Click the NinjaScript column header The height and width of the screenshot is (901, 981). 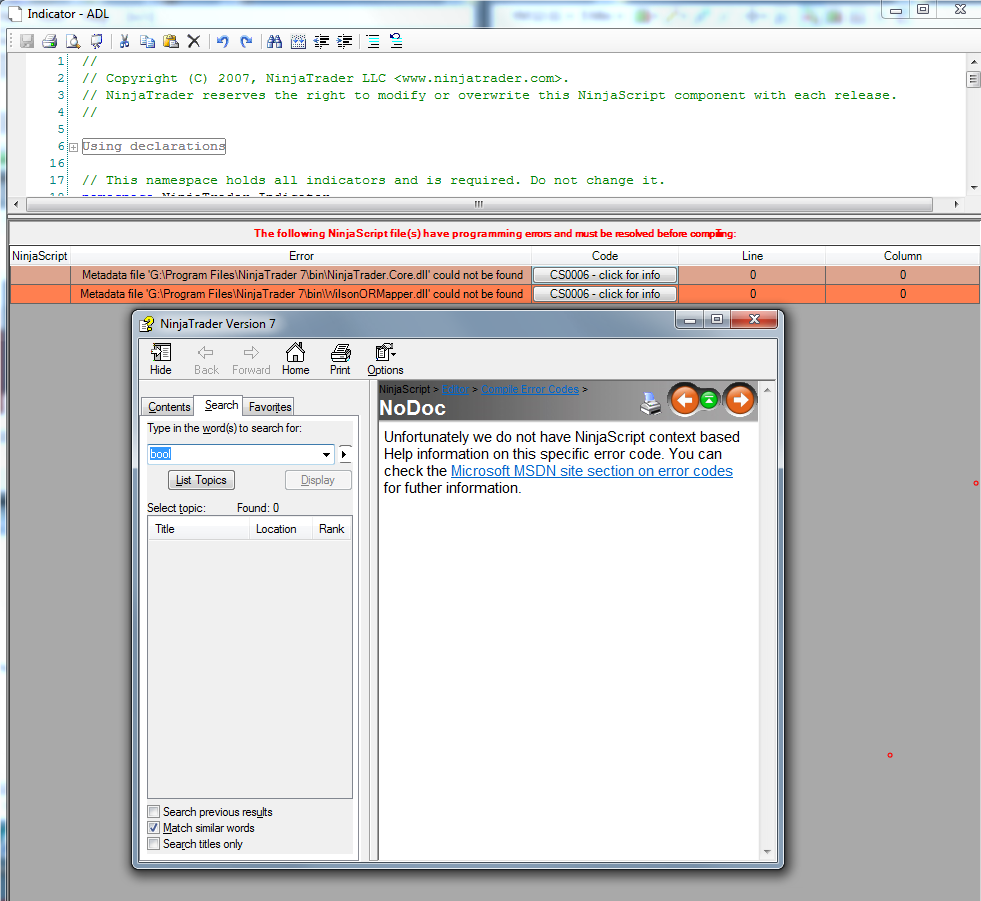click(x=39, y=256)
